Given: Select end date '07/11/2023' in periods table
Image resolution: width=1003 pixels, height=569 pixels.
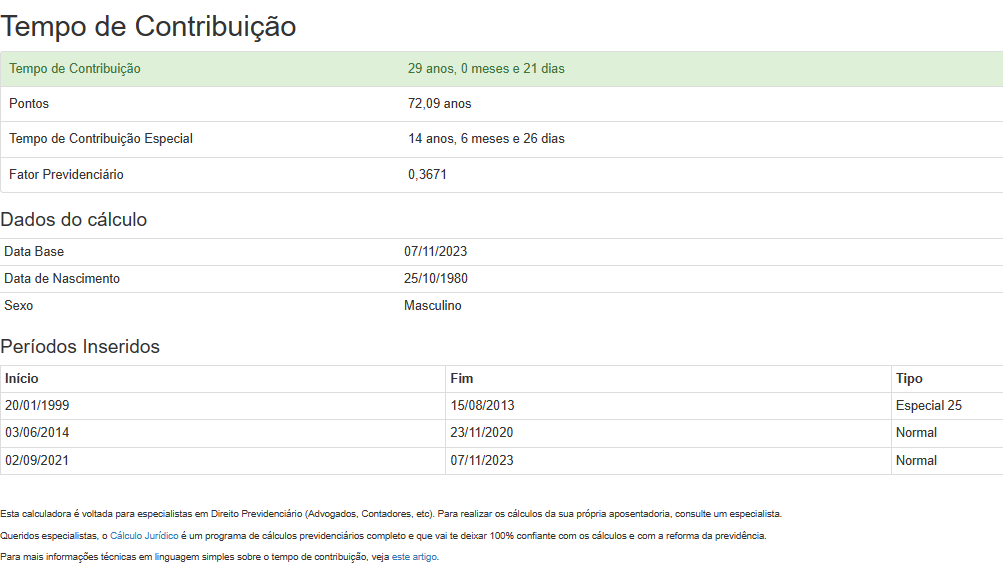Looking at the screenshot, I should [x=482, y=460].
